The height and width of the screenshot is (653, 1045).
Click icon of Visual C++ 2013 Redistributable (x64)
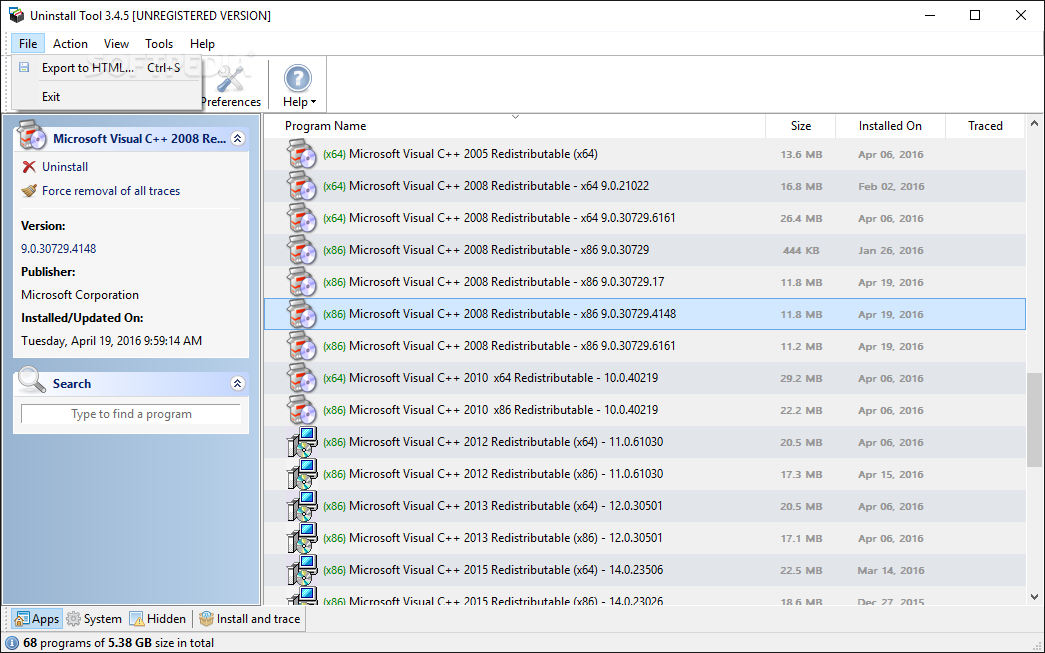[x=302, y=506]
